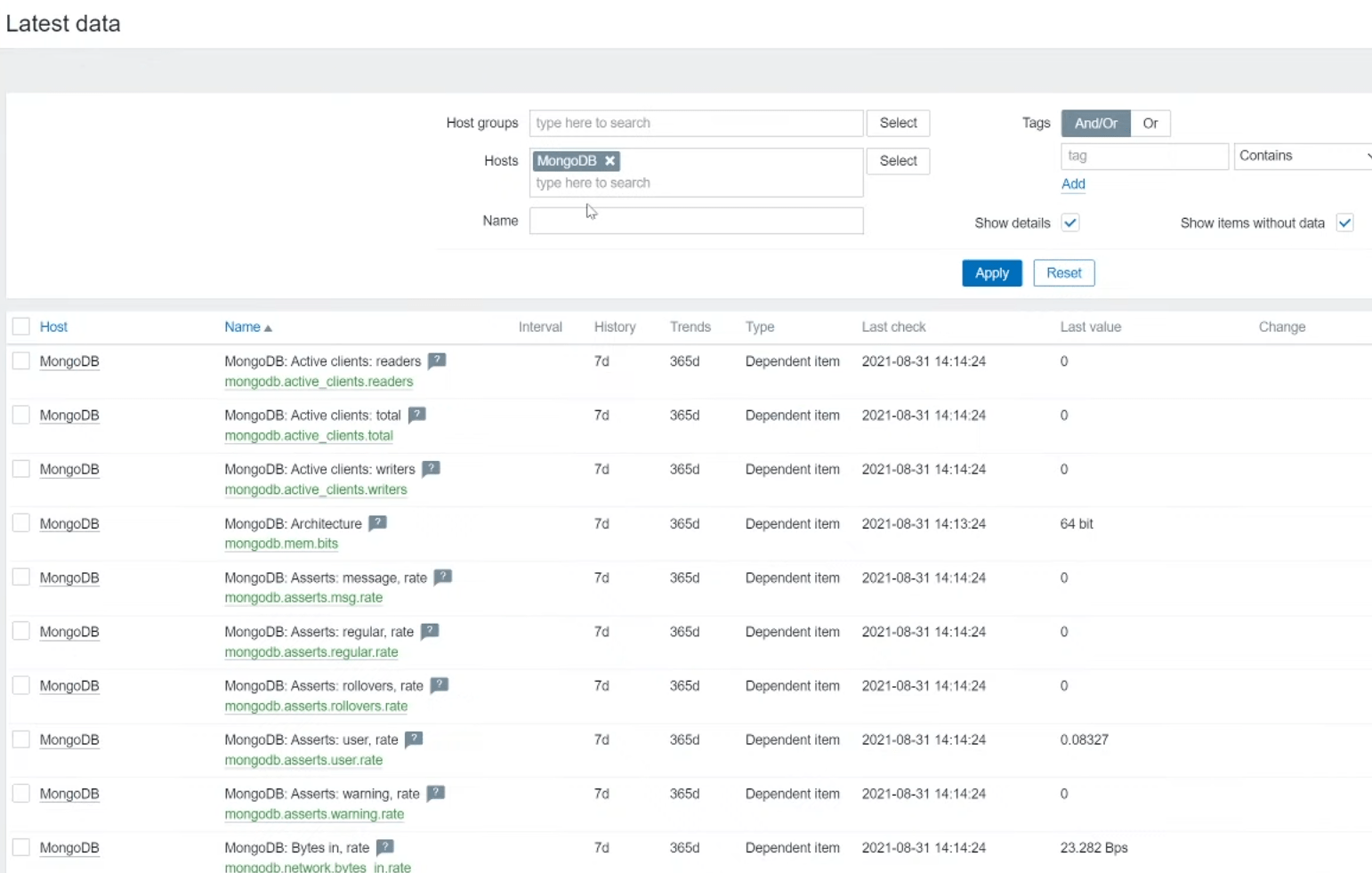Reset the filter
The image size is (1372, 873).
(1063, 273)
